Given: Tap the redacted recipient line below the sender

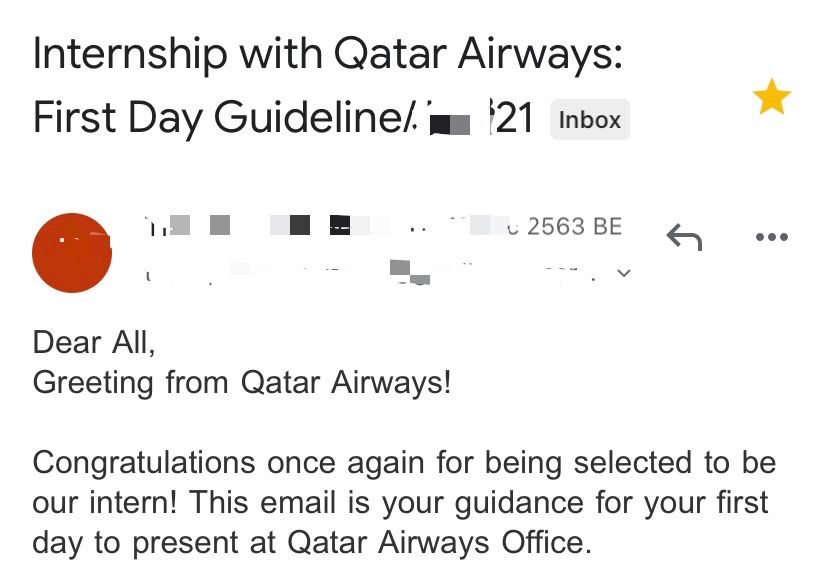Looking at the screenshot, I should point(380,270).
